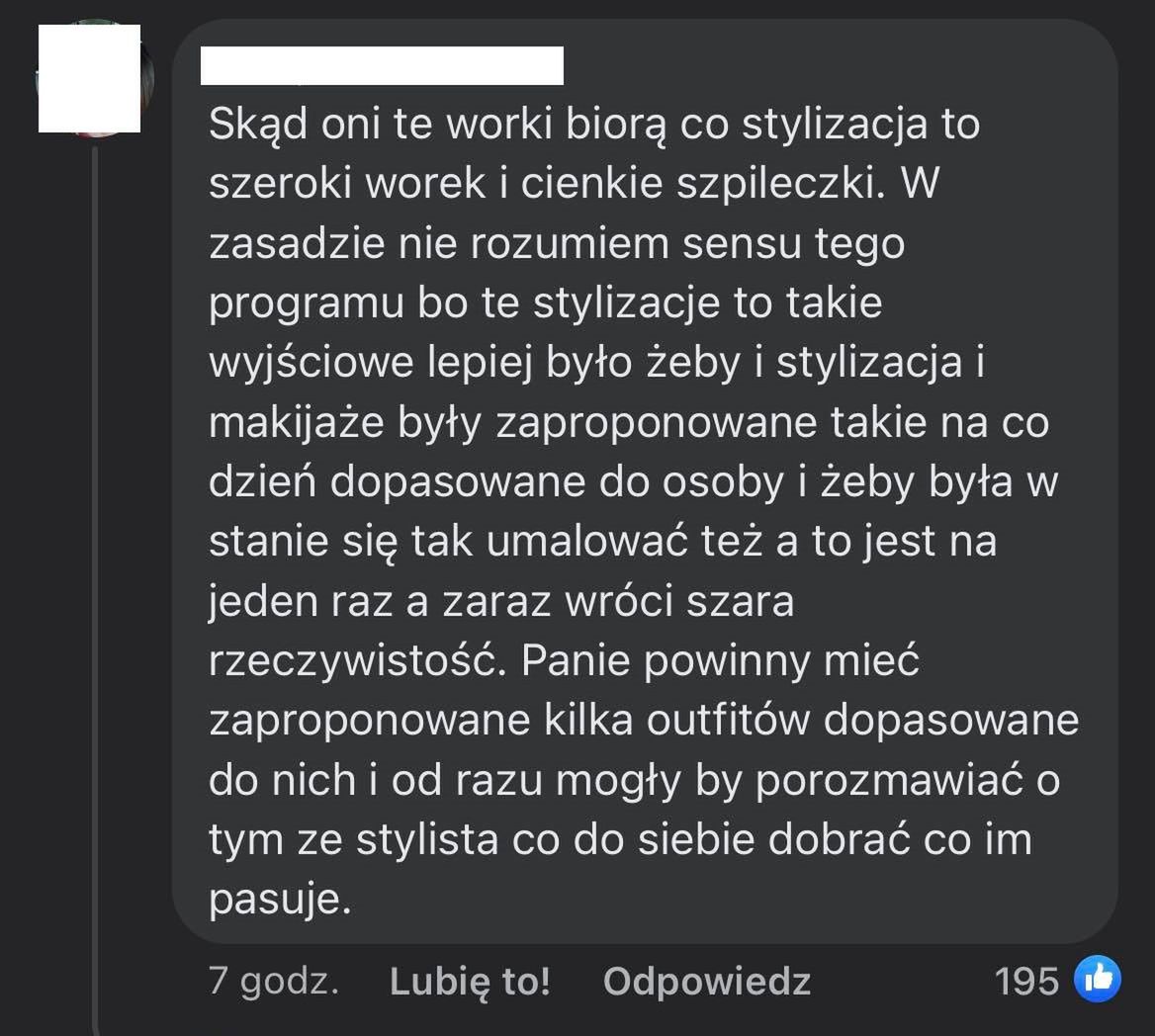
Task: Reply to comment via "Odpowiedz"
Action: coord(707,981)
